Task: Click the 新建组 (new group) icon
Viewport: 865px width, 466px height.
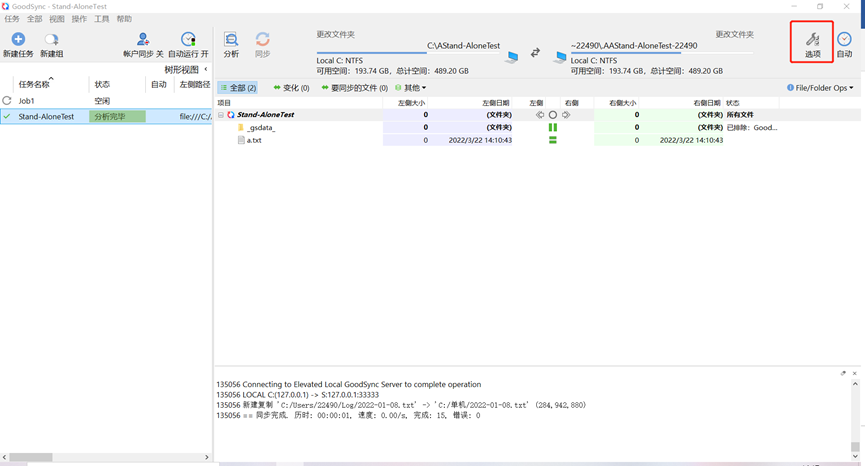Action: (51, 39)
